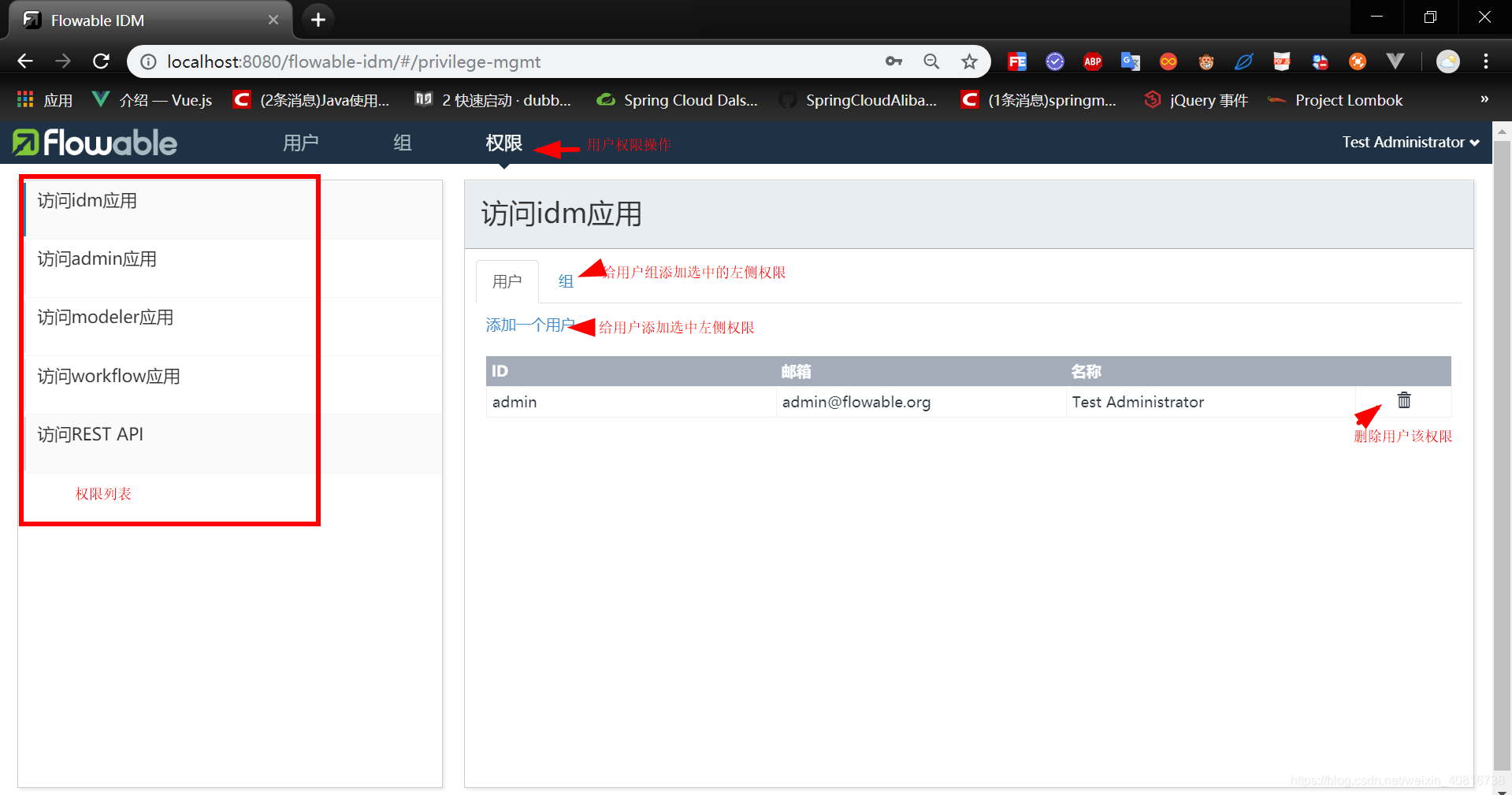This screenshot has width=1512, height=795.
Task: Open the Chrome profile avatar
Action: click(1448, 61)
